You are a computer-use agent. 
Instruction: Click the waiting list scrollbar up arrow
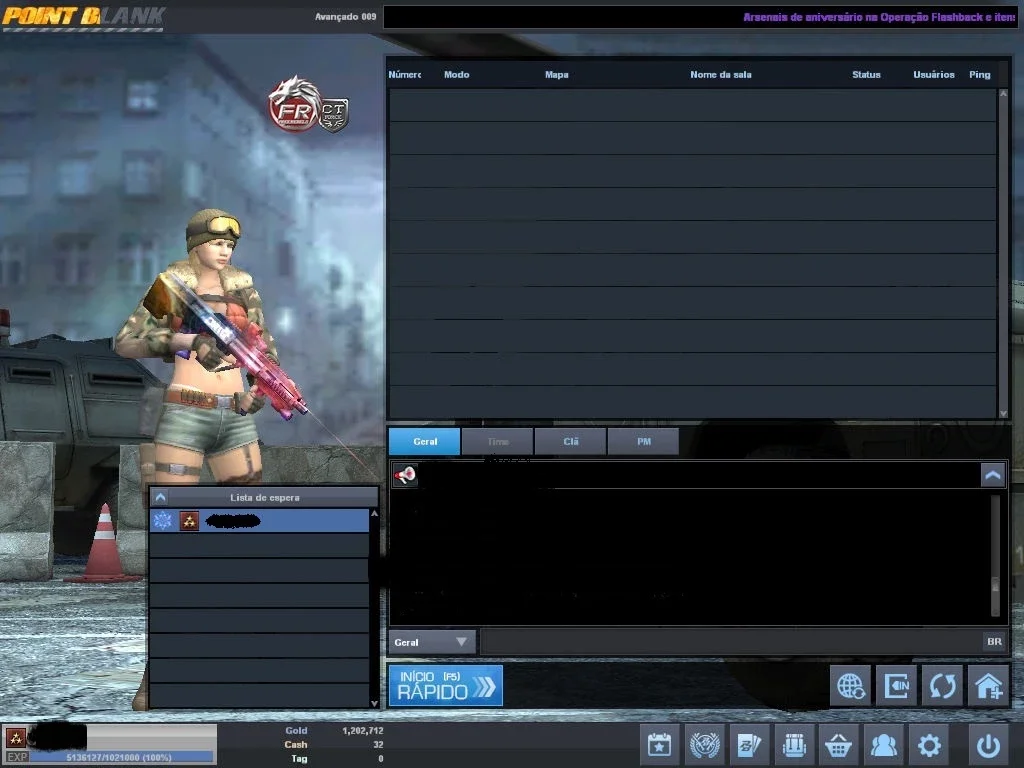coord(374,513)
